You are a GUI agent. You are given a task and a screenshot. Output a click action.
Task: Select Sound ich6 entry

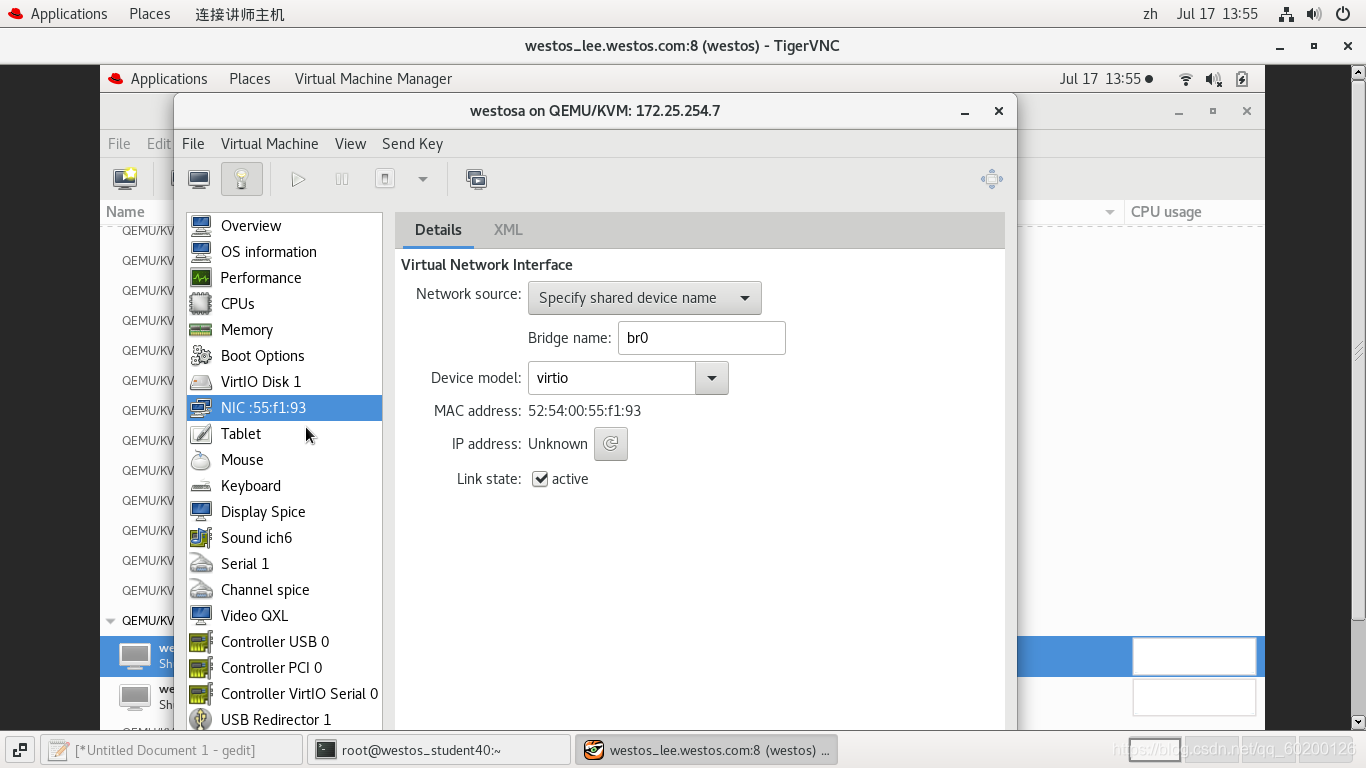coord(284,538)
